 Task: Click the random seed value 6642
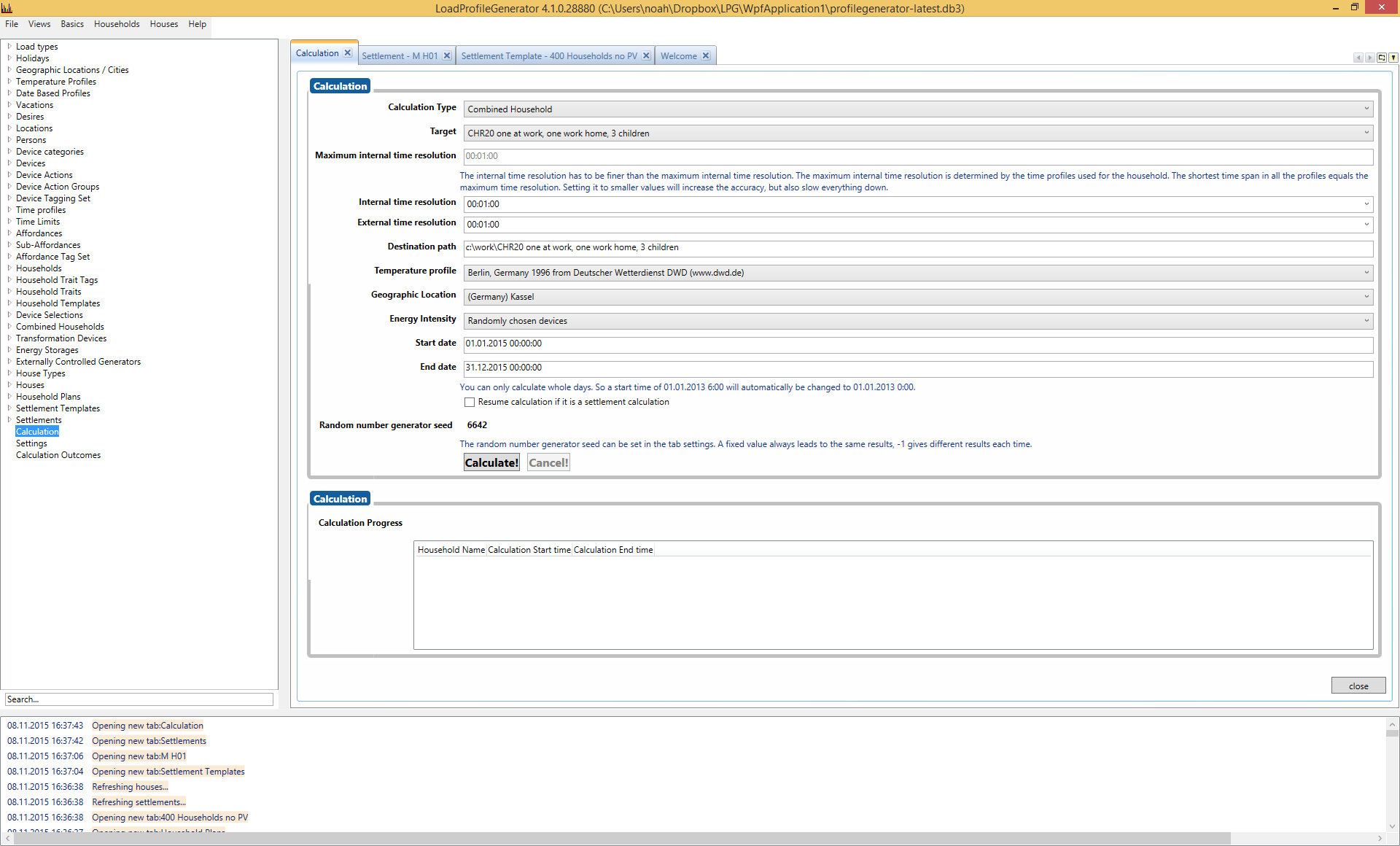477,425
